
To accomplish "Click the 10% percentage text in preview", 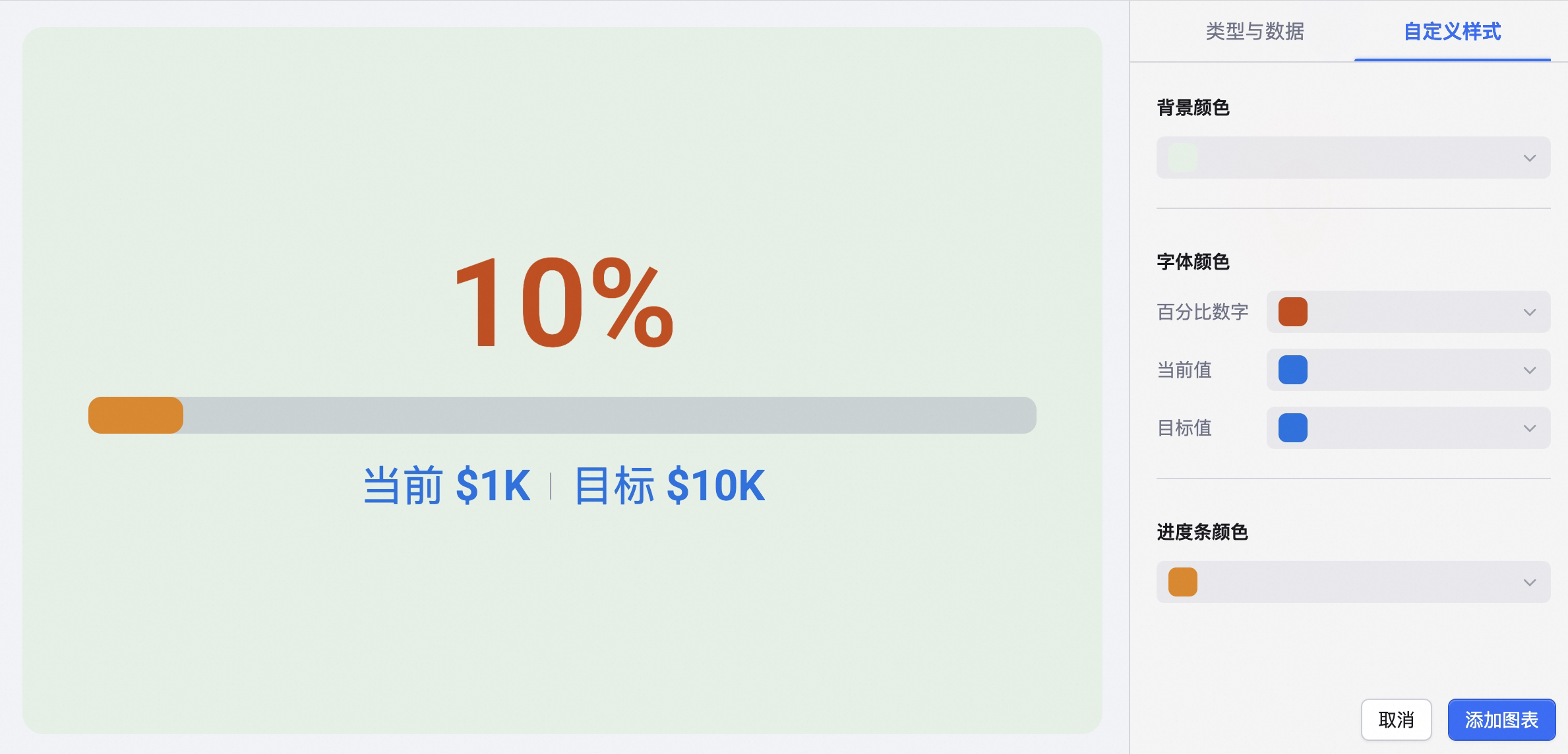I will pyautogui.click(x=564, y=303).
